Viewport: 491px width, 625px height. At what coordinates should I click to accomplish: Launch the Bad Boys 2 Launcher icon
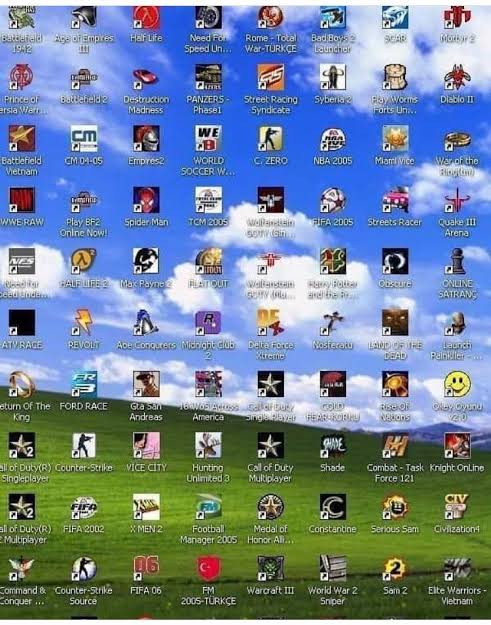coord(333,18)
